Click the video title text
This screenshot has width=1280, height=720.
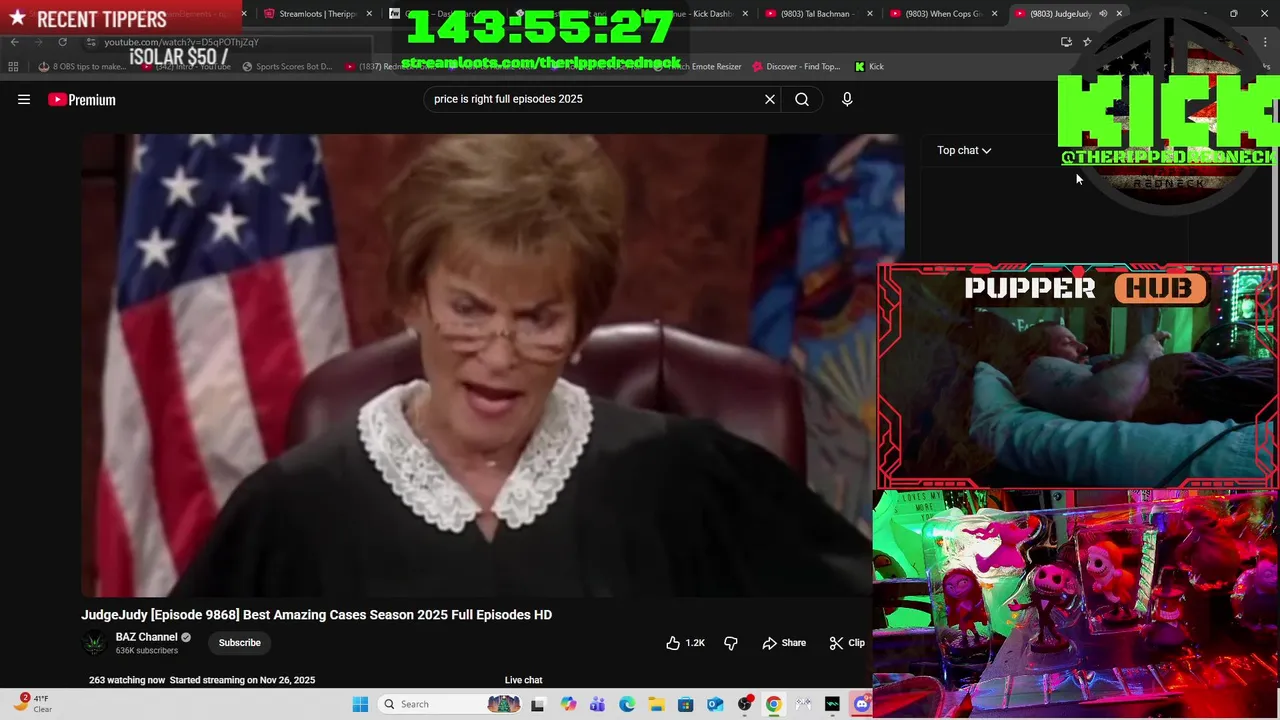316,615
